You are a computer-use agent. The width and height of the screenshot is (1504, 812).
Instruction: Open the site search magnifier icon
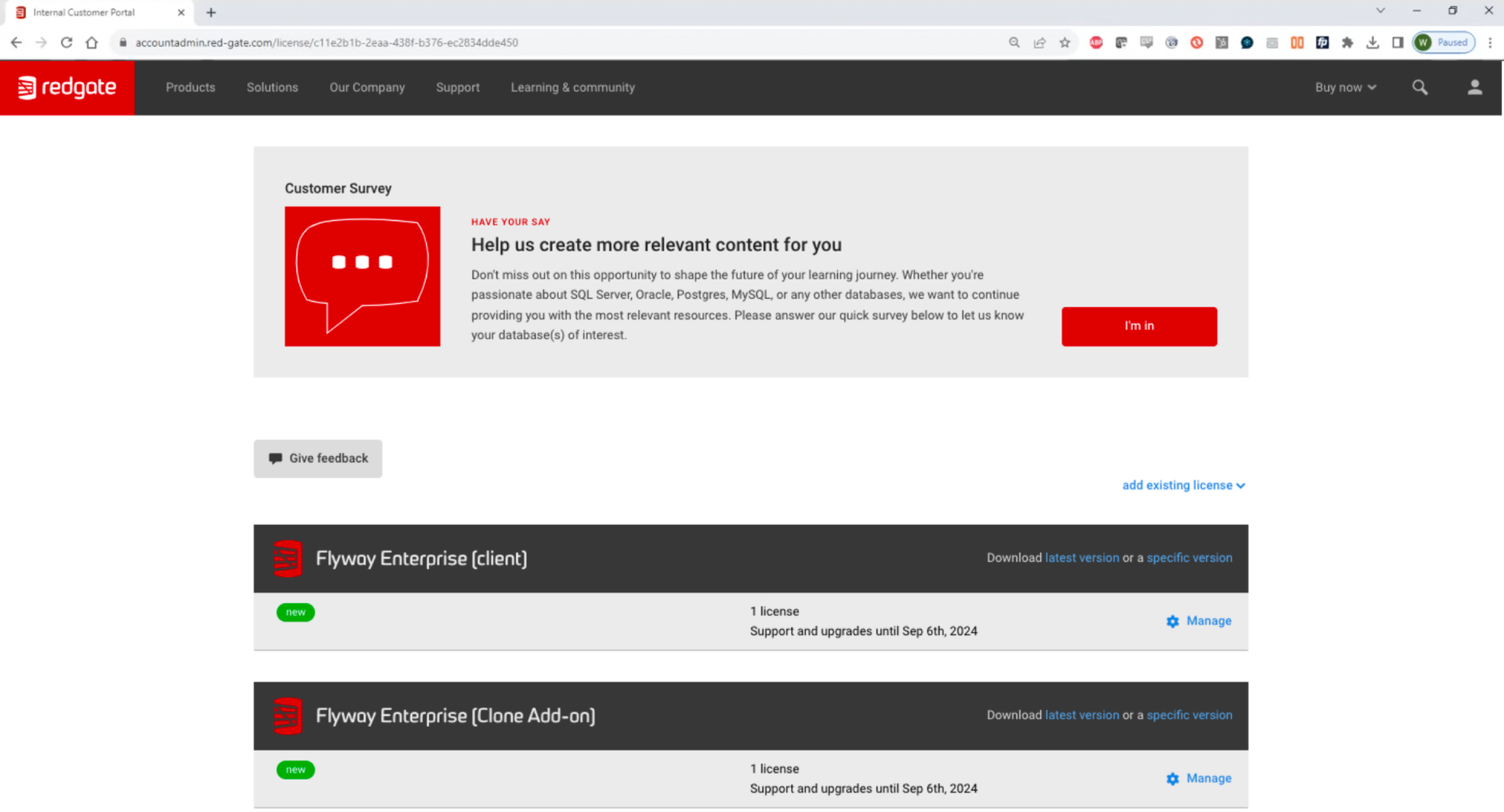click(1419, 87)
